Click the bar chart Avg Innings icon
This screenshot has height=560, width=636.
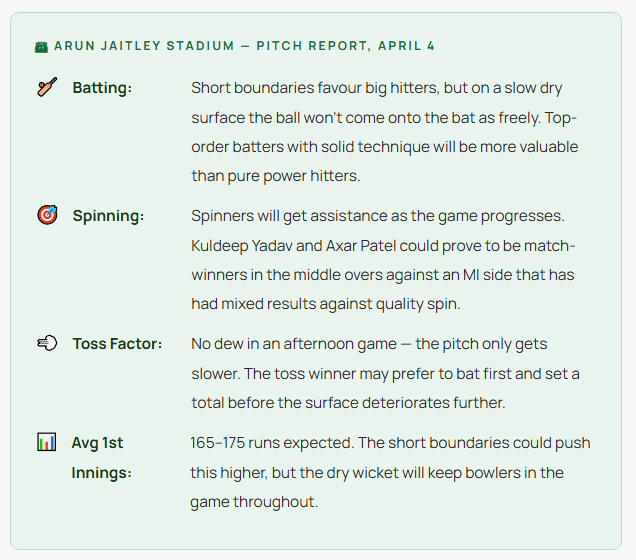coord(46,442)
